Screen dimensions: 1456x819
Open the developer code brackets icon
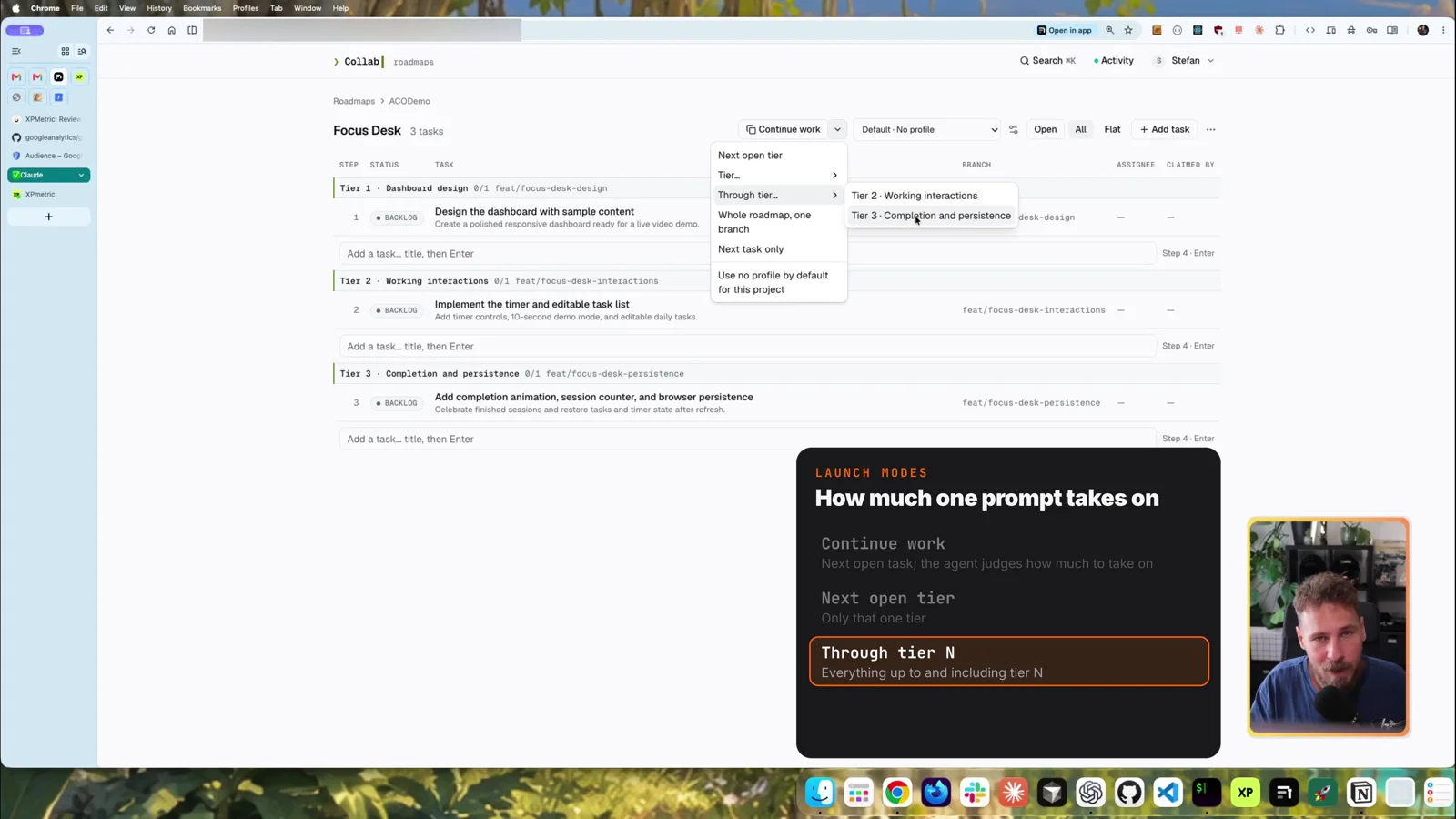1310,30
